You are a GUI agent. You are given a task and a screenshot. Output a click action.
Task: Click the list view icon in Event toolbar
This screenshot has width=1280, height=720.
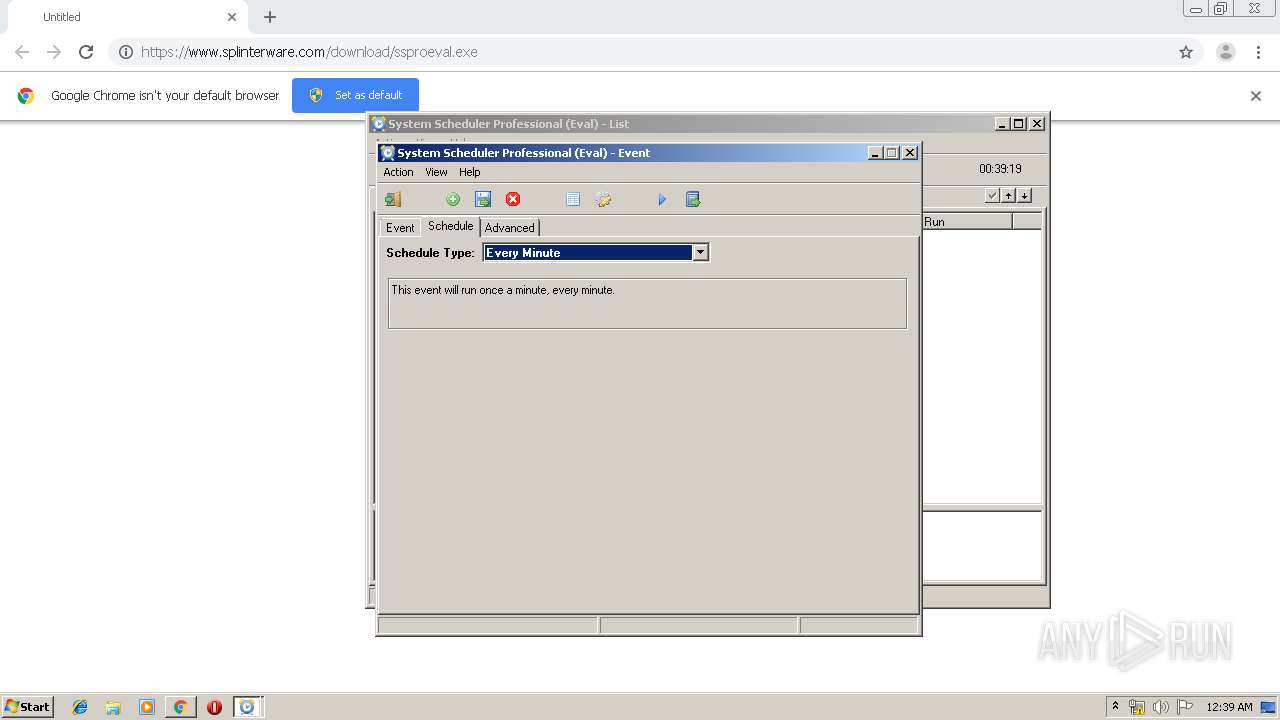click(x=573, y=199)
